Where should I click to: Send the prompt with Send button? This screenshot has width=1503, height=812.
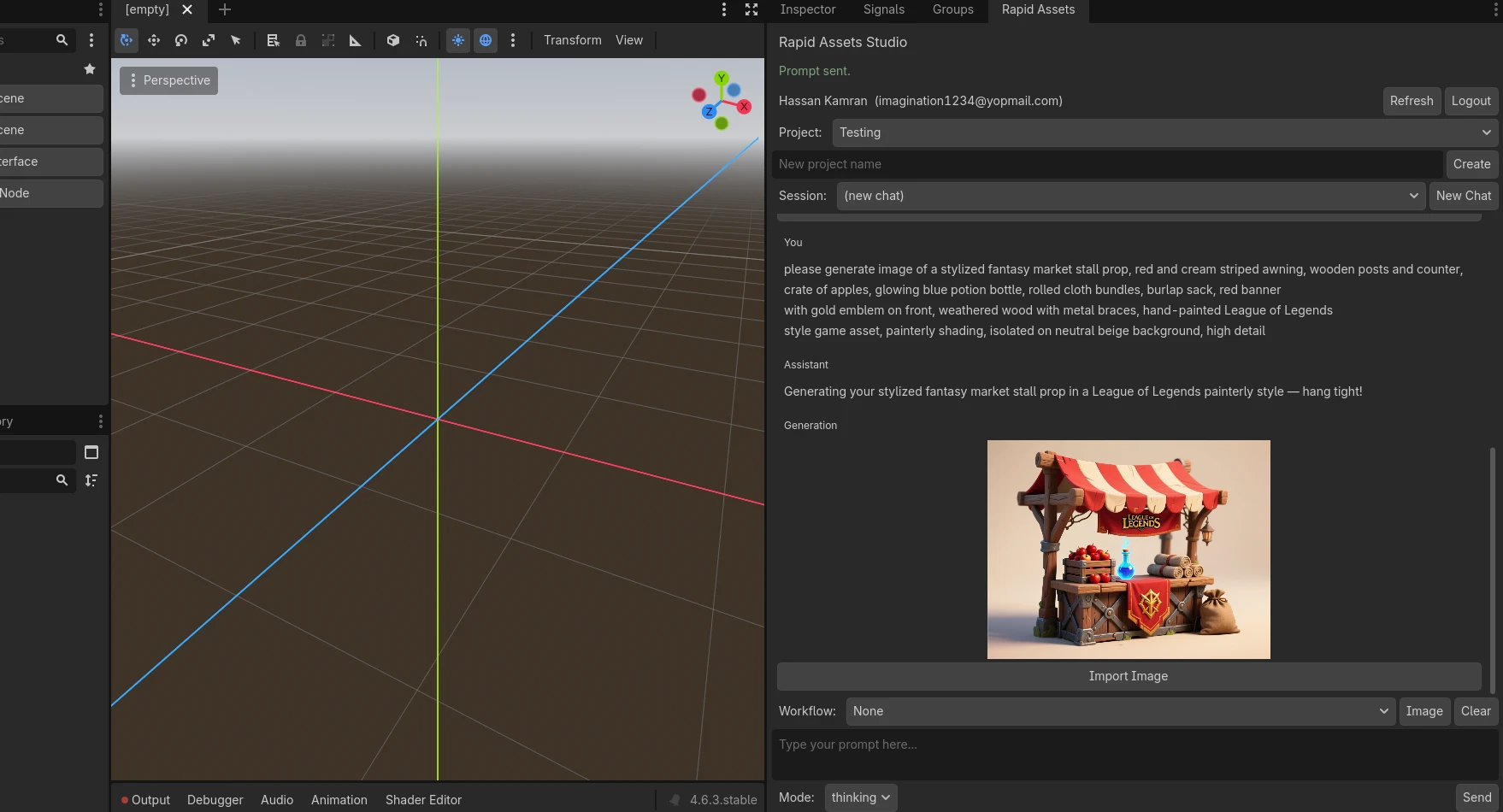click(x=1476, y=797)
